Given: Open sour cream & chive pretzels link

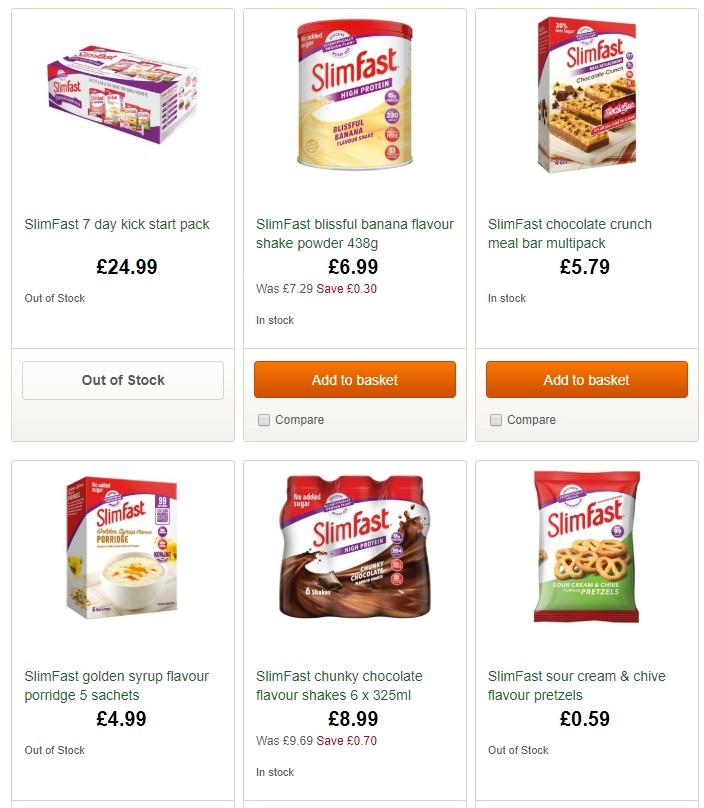Looking at the screenshot, I should 577,685.
